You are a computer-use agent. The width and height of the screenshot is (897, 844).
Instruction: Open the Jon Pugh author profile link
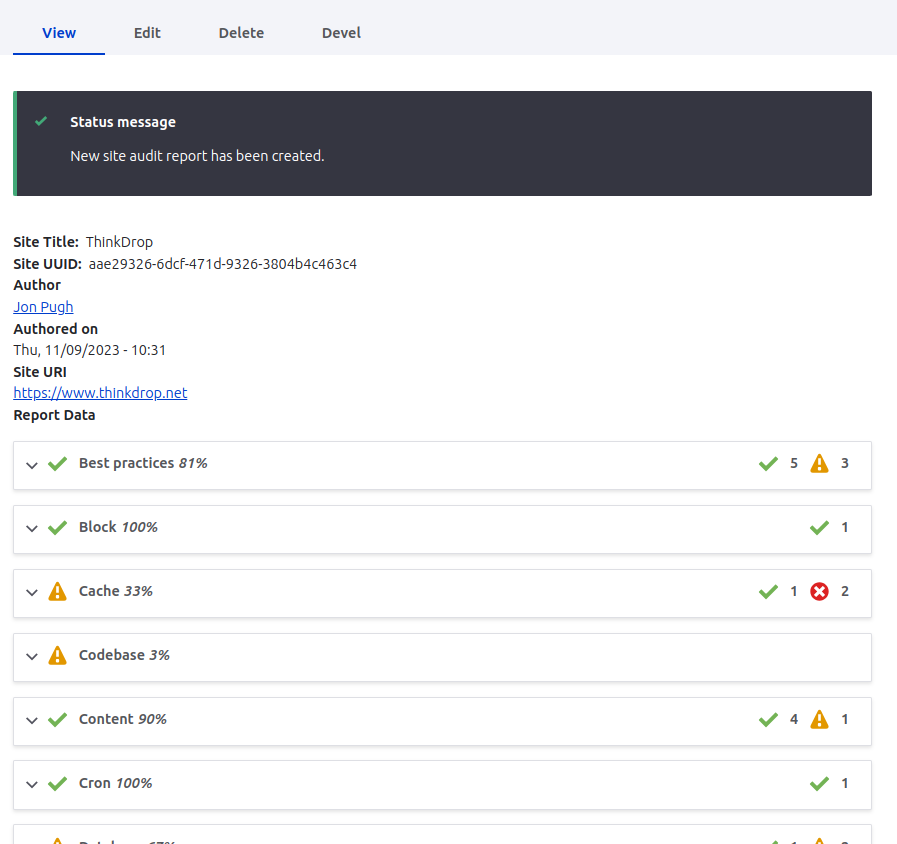pyautogui.click(x=43, y=306)
